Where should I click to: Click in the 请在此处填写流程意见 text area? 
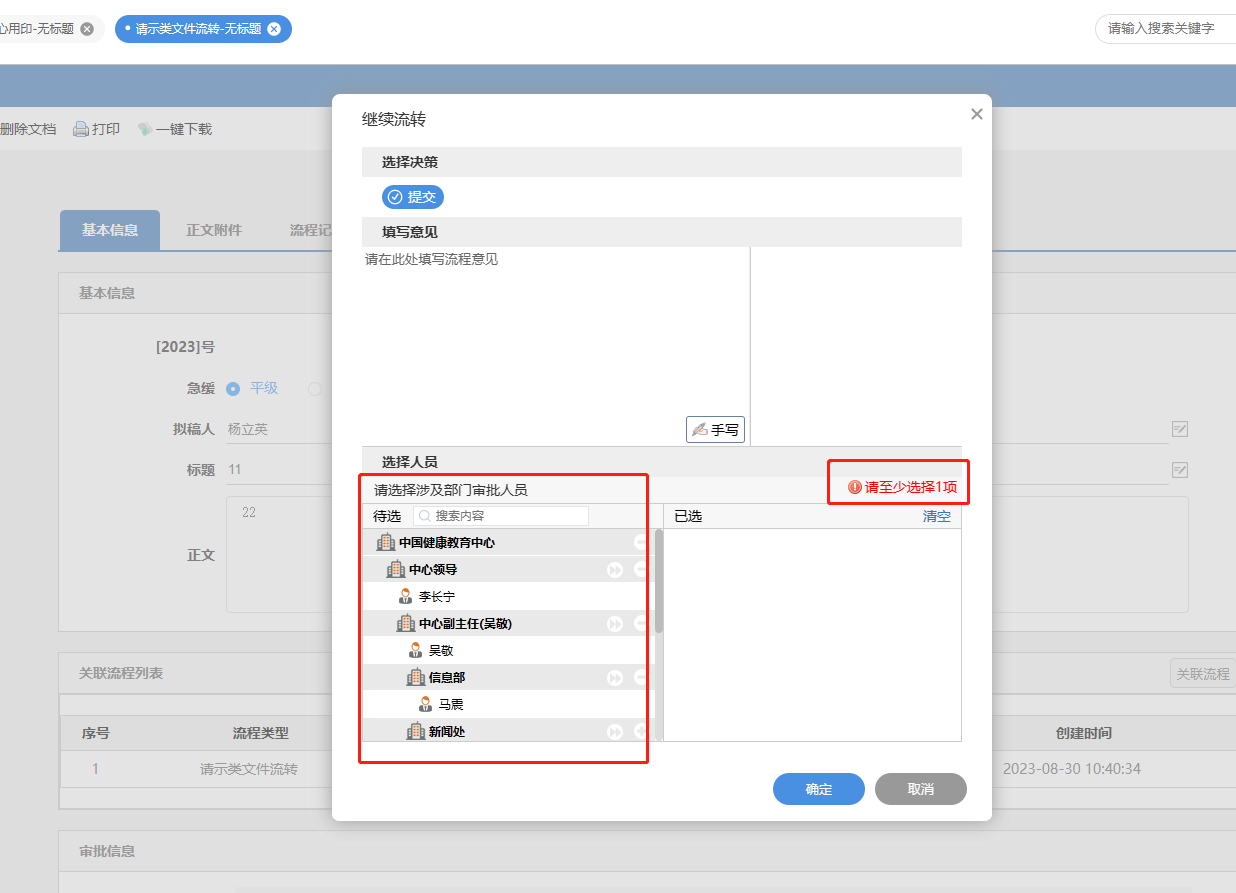(x=555, y=345)
